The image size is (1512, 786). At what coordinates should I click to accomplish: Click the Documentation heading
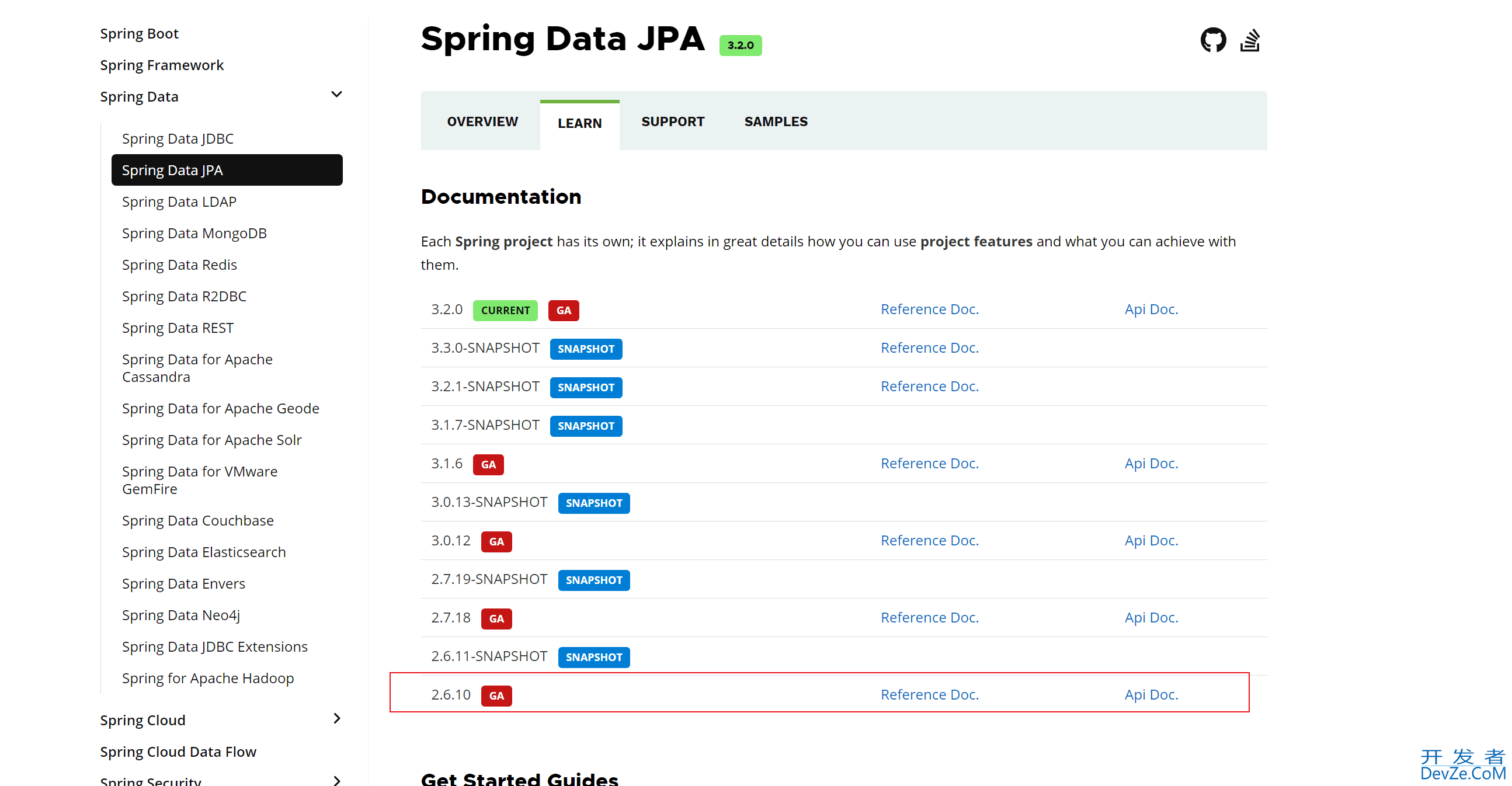[x=501, y=197]
